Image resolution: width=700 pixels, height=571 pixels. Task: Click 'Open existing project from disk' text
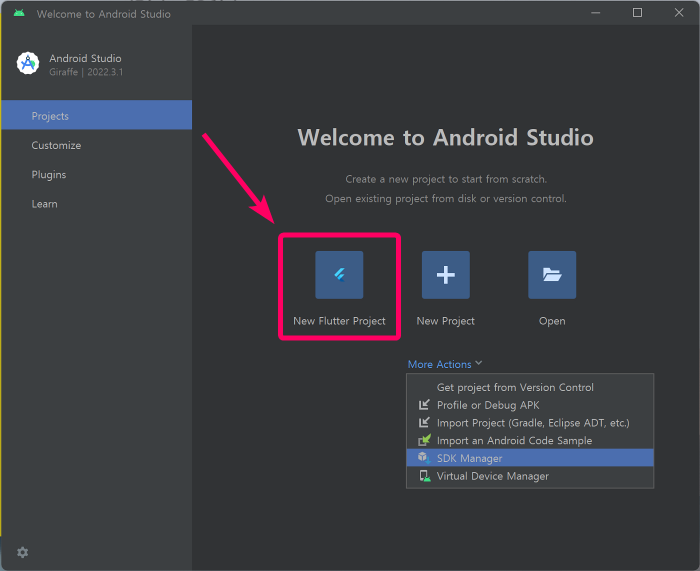point(446,199)
